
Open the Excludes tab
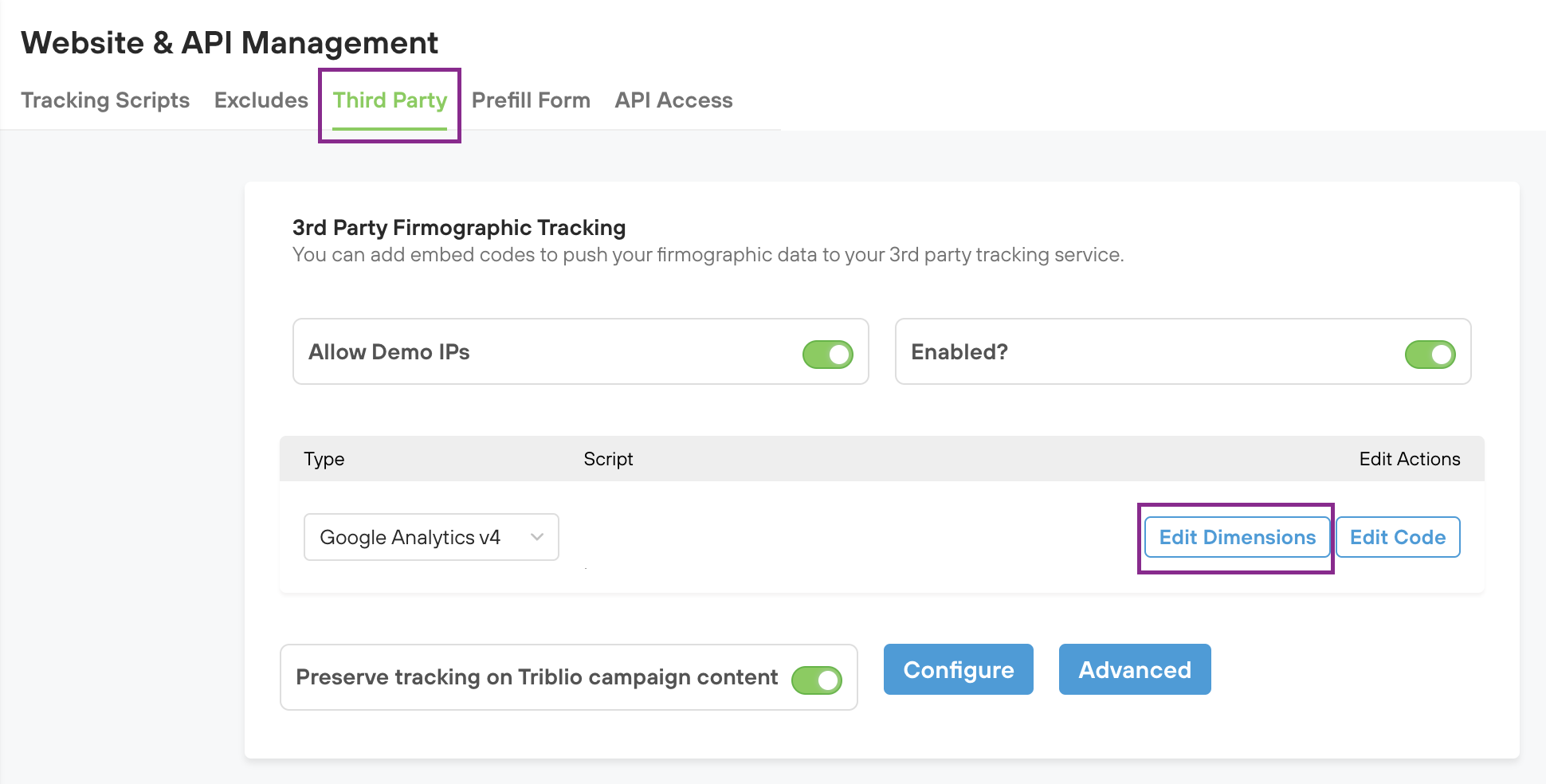coord(261,100)
